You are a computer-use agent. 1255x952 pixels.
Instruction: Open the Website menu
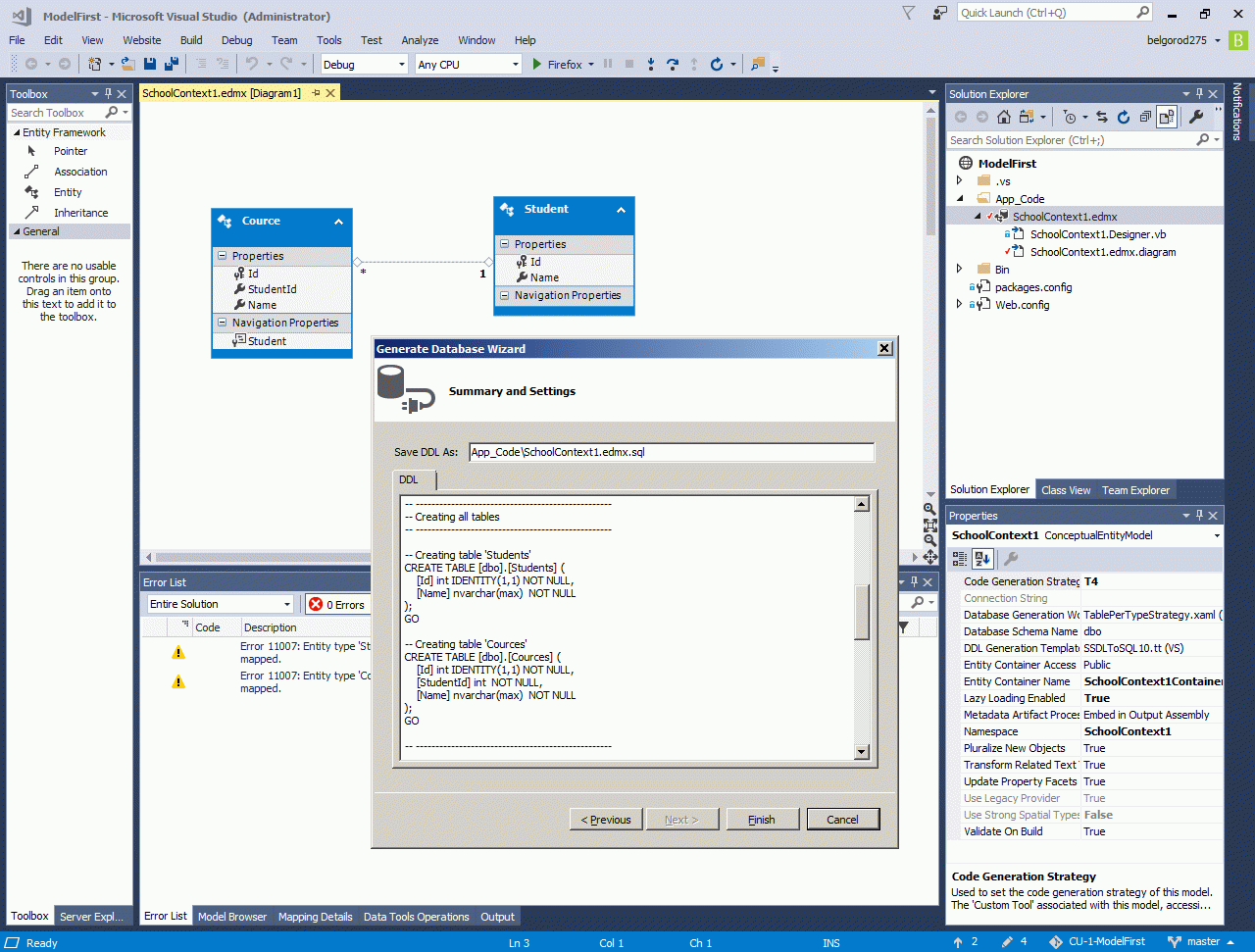click(142, 40)
